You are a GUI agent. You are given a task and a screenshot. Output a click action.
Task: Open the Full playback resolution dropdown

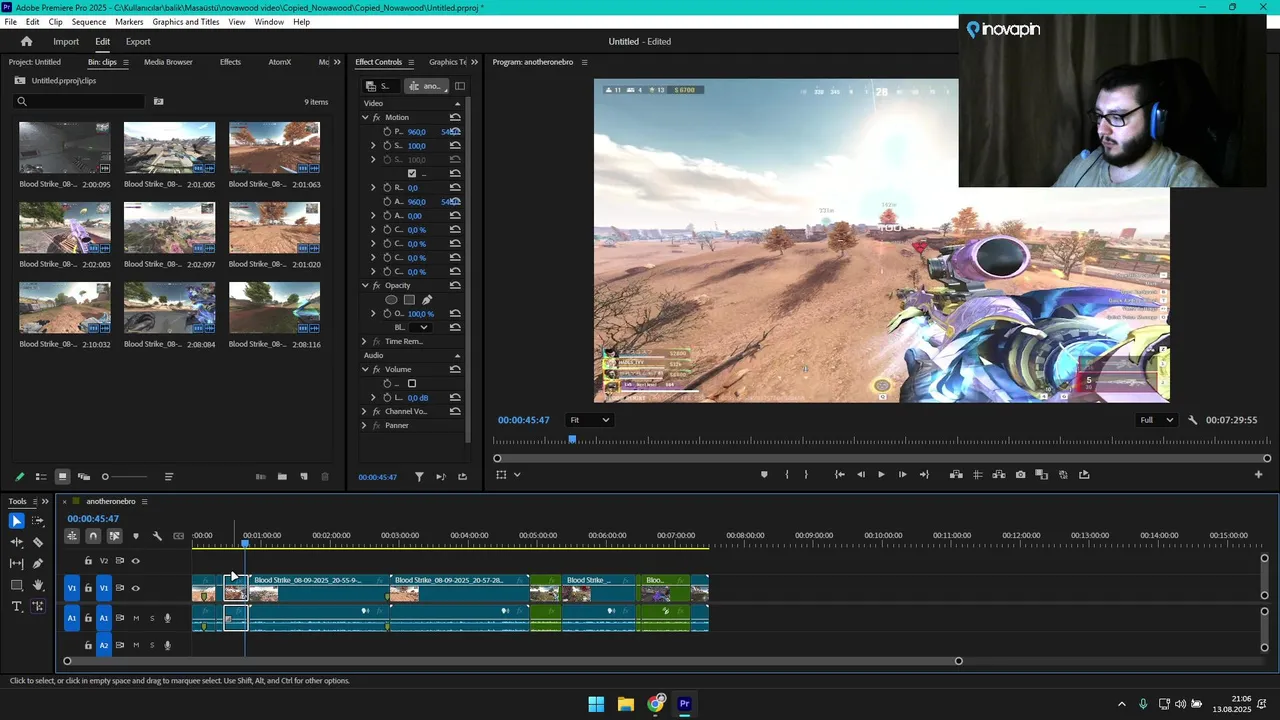pyautogui.click(x=1156, y=420)
